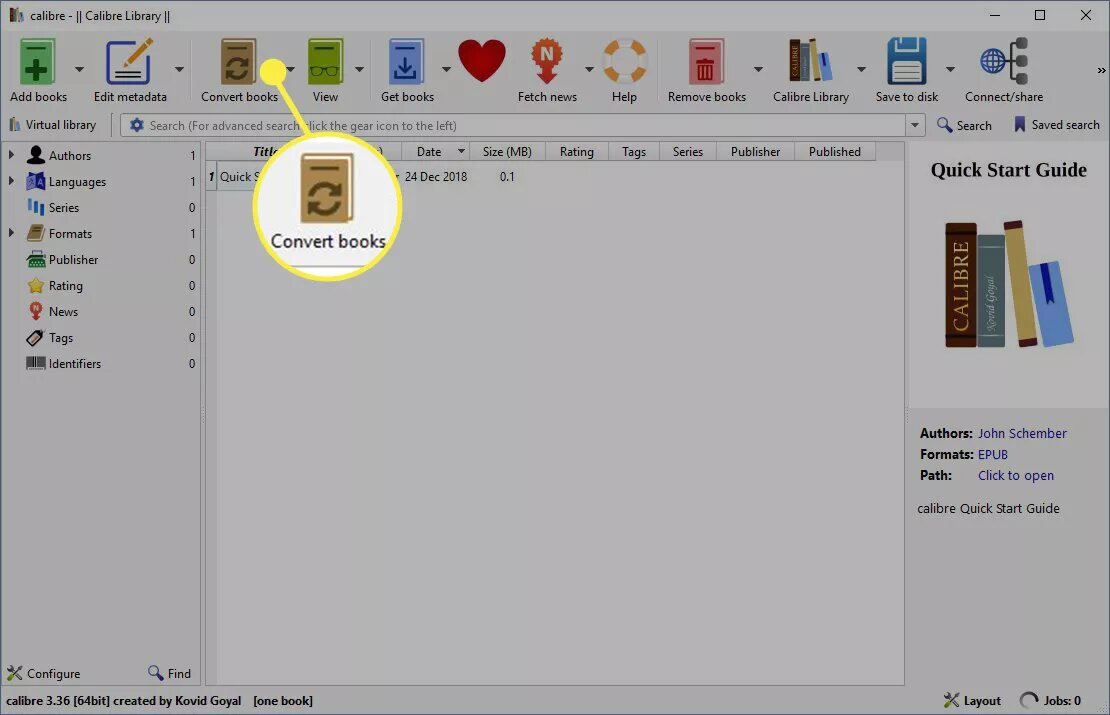Click the Add books icon

click(37, 62)
